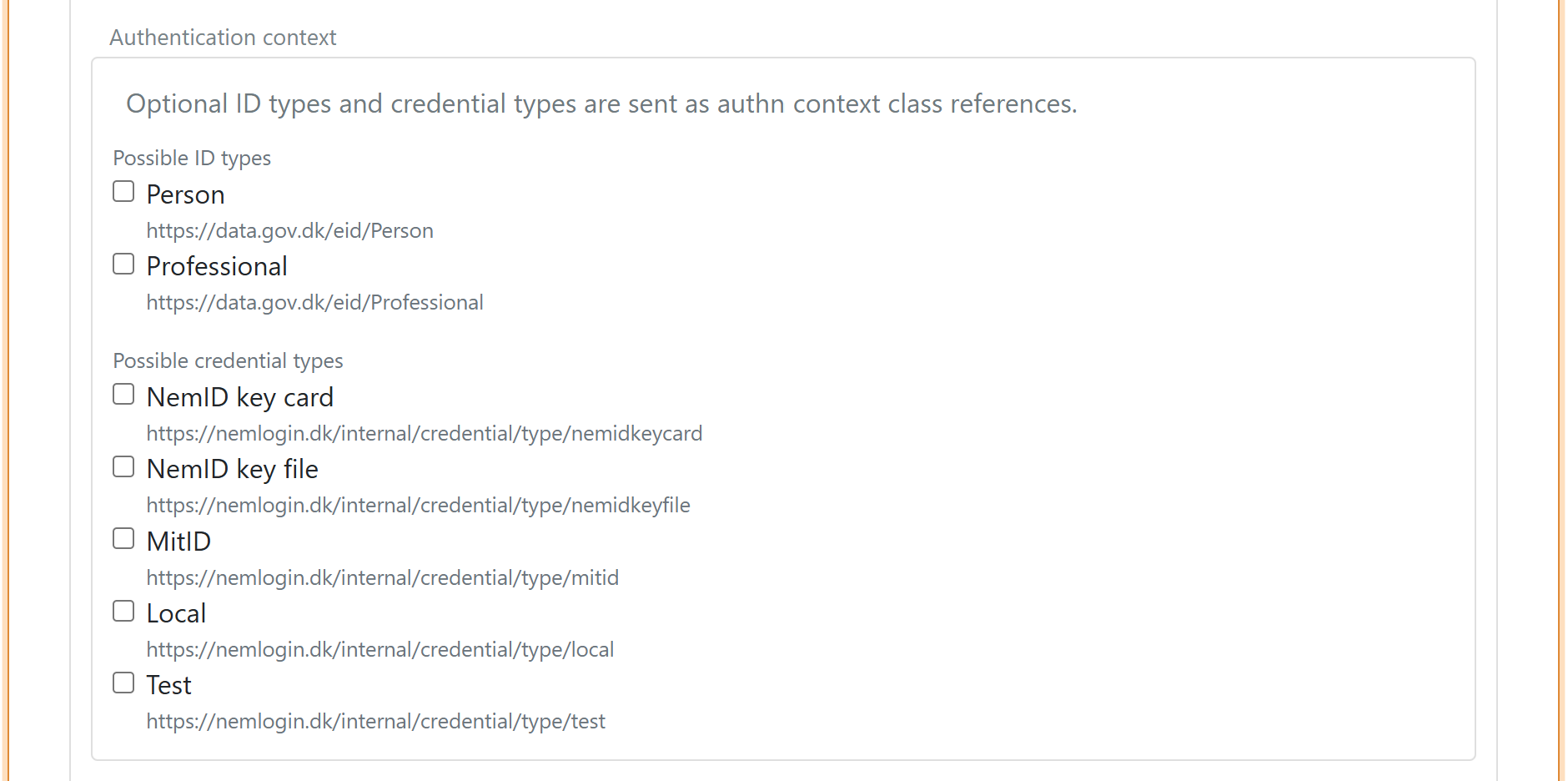
Task: Click the https://data.gov.dk/eid/Person link
Action: click(289, 230)
